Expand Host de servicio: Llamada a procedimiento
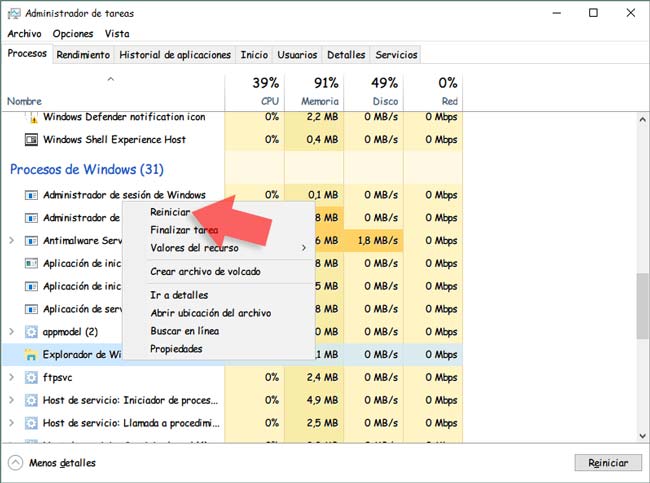Viewport: 650px width, 483px height. 12,423
